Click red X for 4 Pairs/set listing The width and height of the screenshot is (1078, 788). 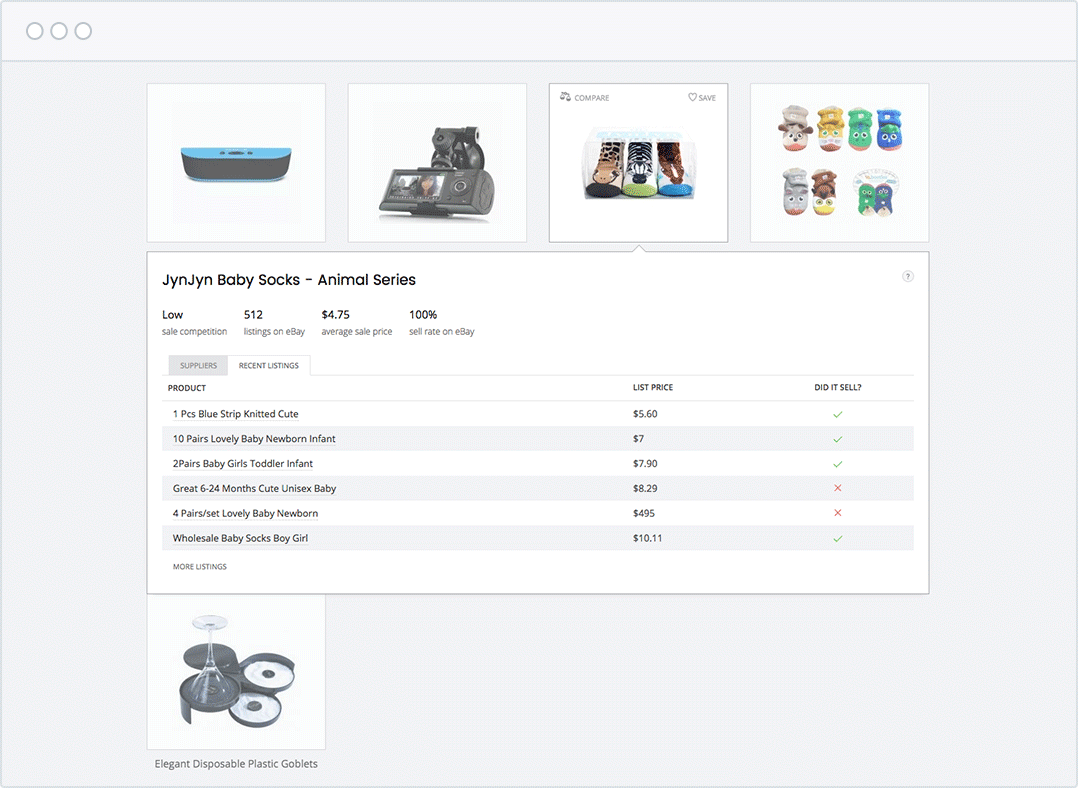pyautogui.click(x=838, y=514)
